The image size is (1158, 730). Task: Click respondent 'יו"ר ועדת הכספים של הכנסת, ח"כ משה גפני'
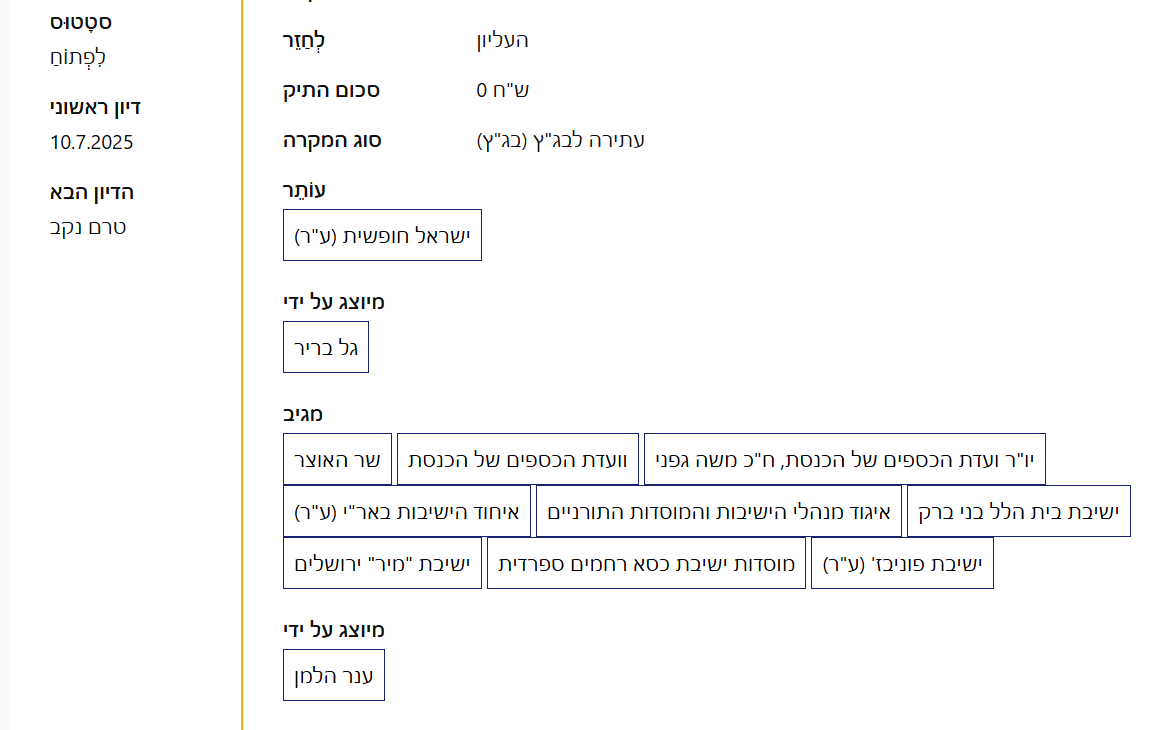846,458
